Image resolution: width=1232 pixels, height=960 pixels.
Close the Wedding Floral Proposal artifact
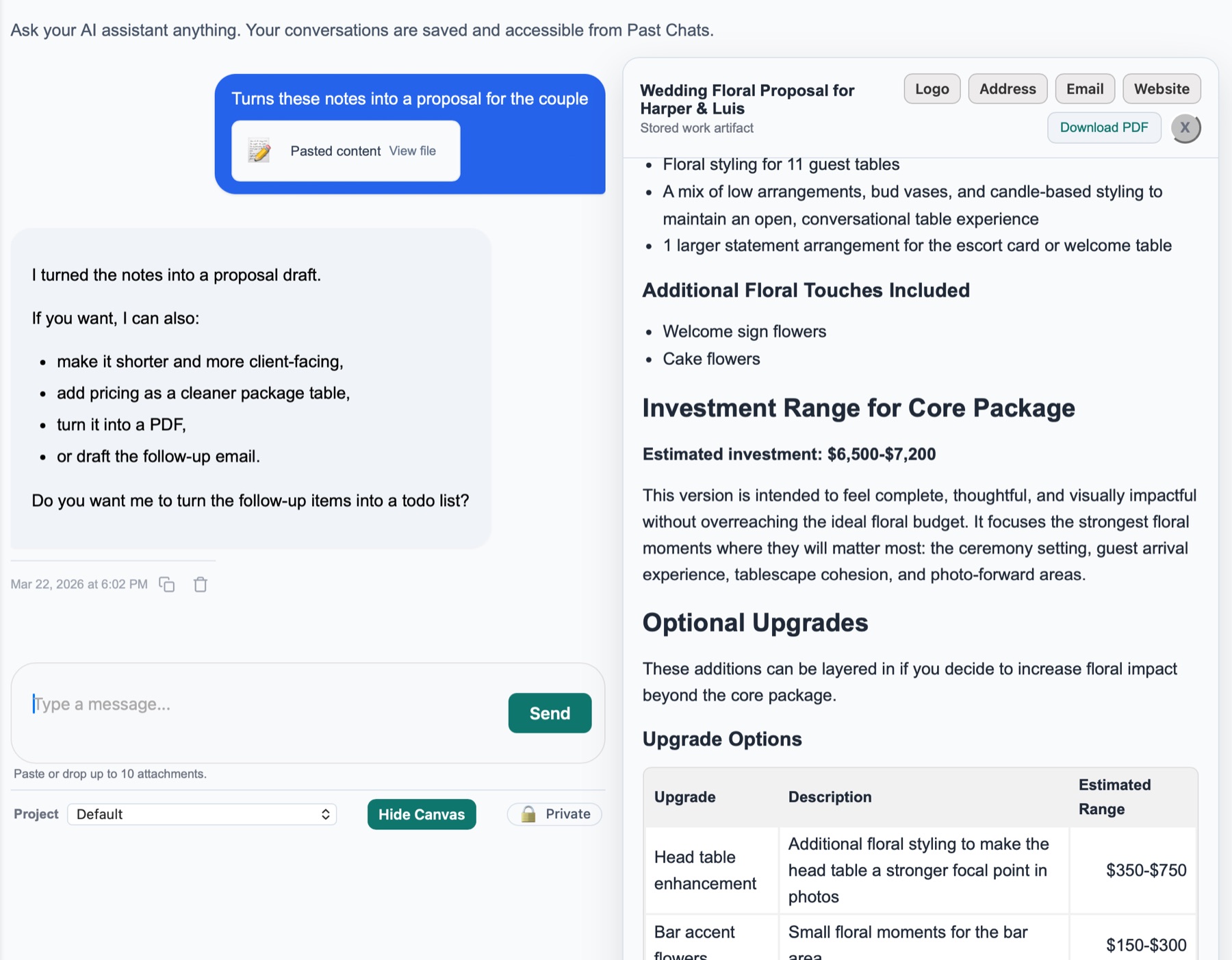(x=1185, y=128)
